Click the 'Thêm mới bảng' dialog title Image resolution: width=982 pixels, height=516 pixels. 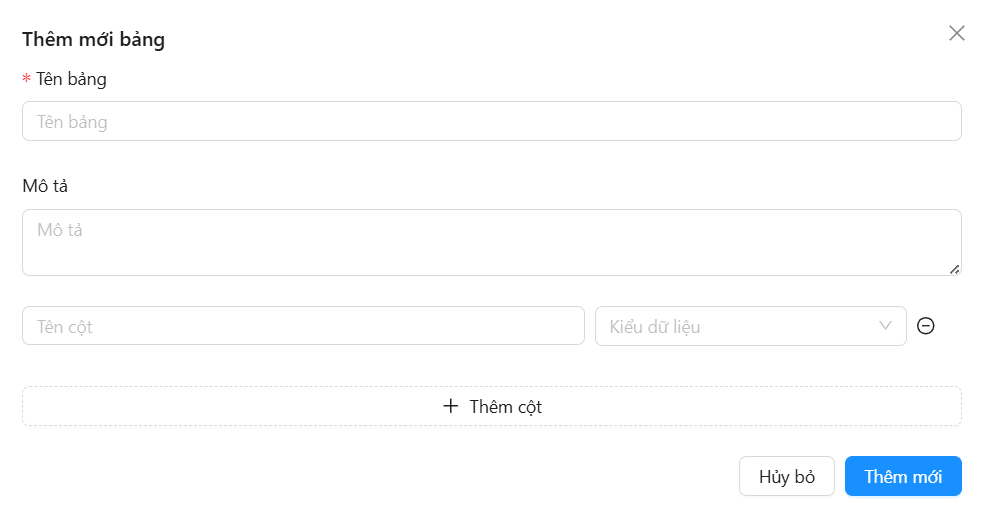tap(93, 40)
